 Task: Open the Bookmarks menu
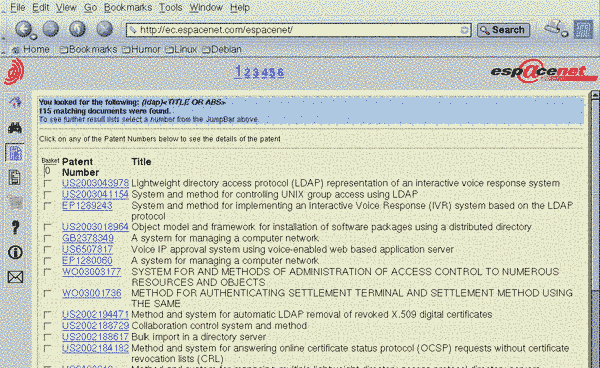(x=127, y=7)
